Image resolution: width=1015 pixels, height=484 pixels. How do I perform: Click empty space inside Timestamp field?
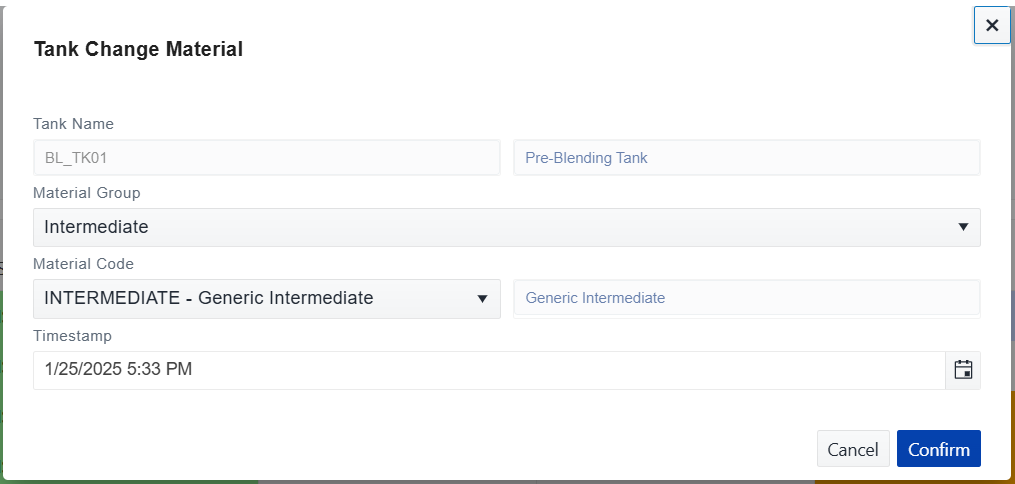(x=560, y=370)
